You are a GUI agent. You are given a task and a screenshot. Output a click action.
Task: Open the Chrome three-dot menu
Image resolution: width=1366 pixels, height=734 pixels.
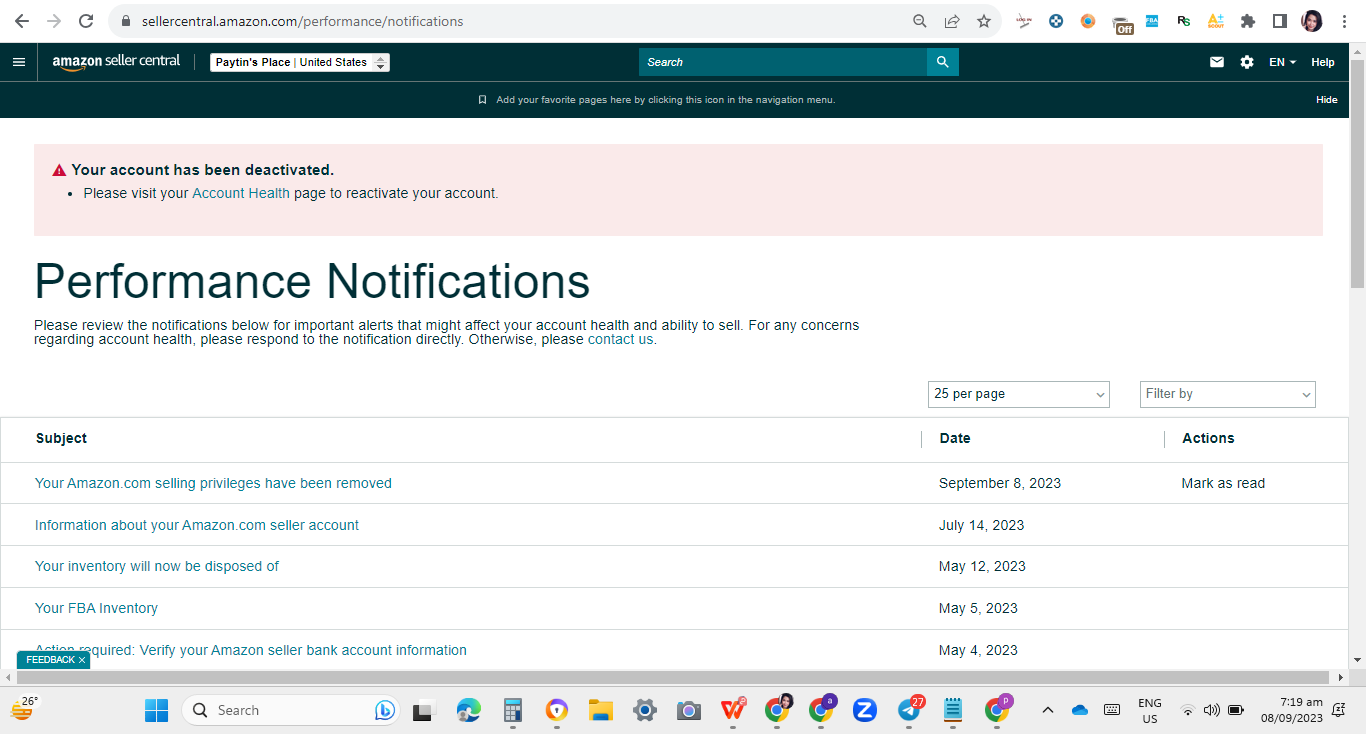[x=1344, y=21]
